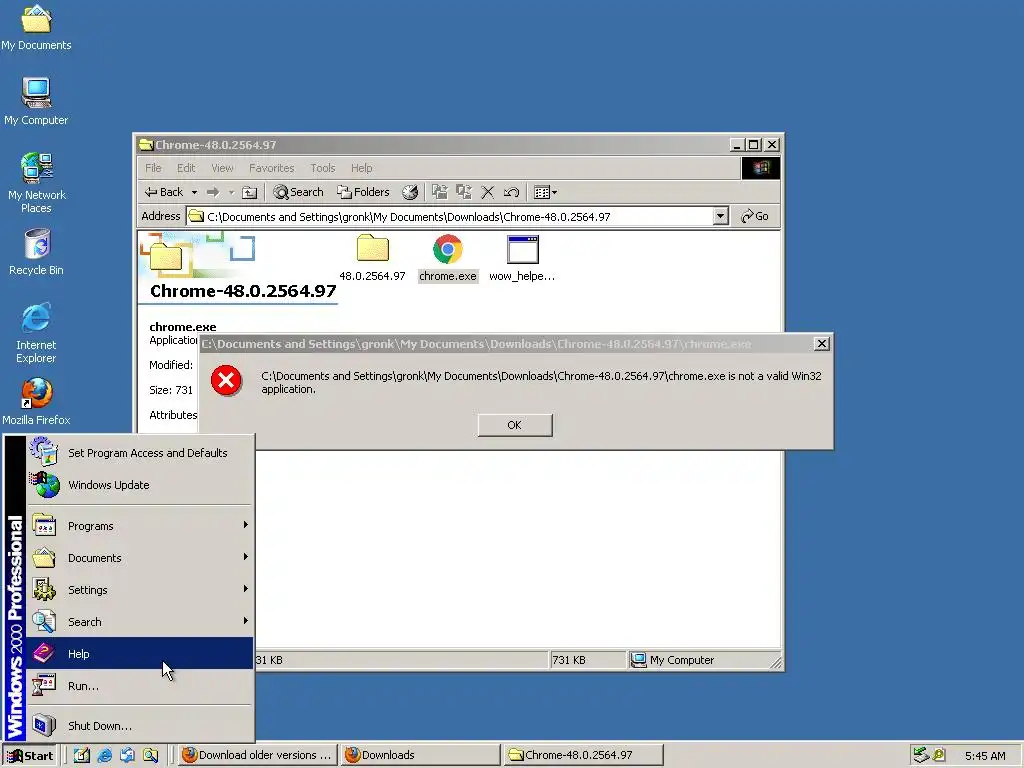1024x768 pixels.
Task: Open Internet Explorer desktop icon
Action: click(36, 333)
